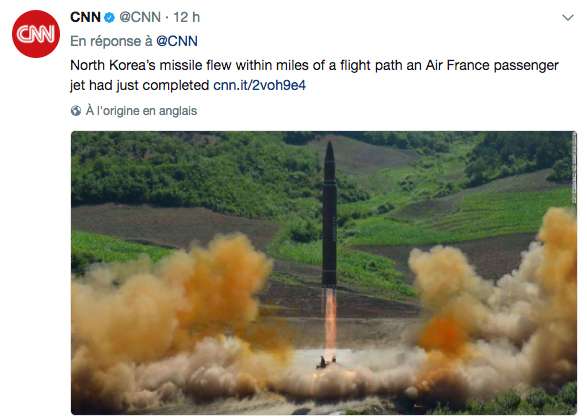Open the 12 h timestamp link

(186, 17)
